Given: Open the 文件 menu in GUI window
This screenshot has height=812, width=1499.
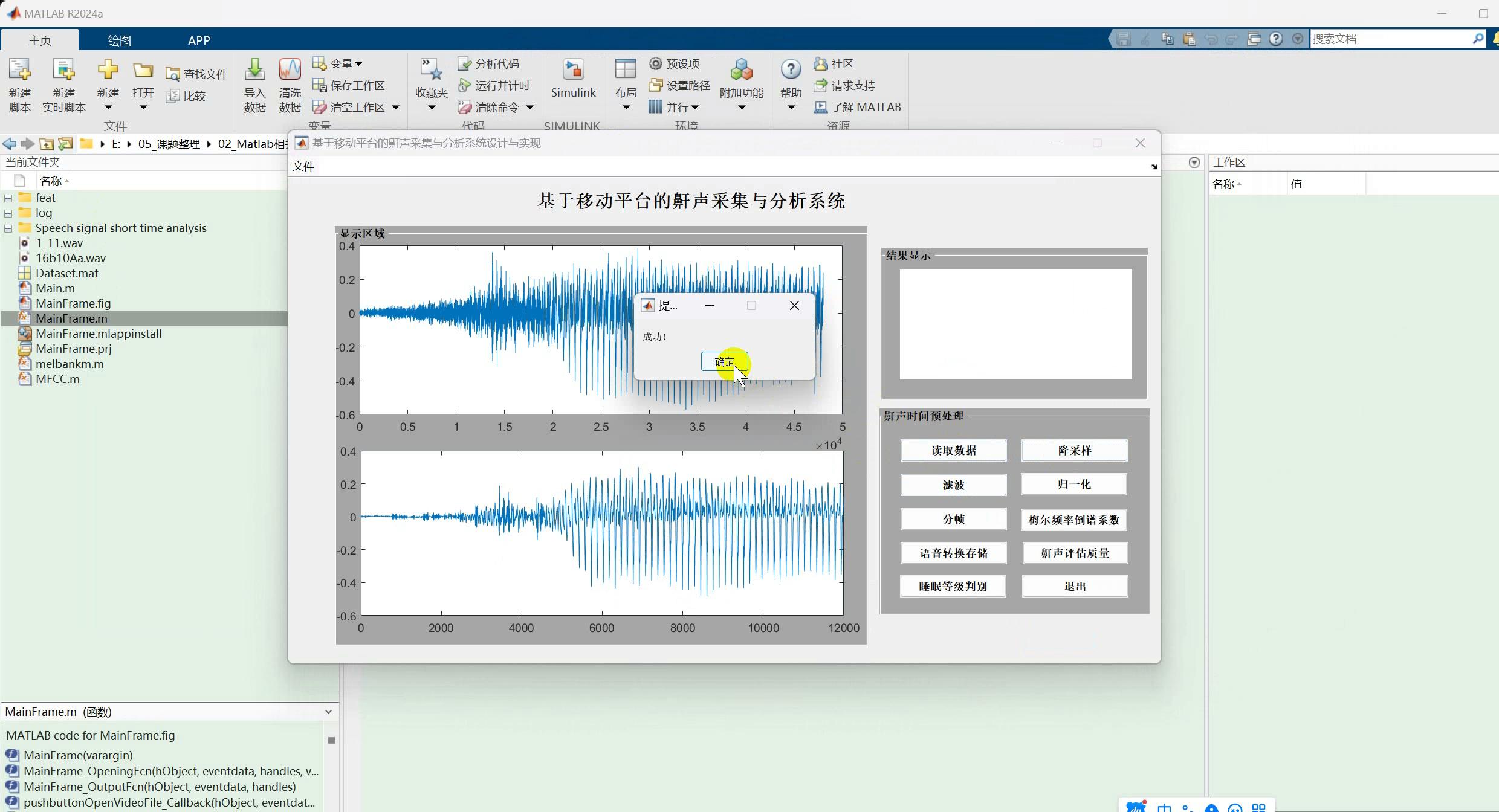Looking at the screenshot, I should point(303,166).
